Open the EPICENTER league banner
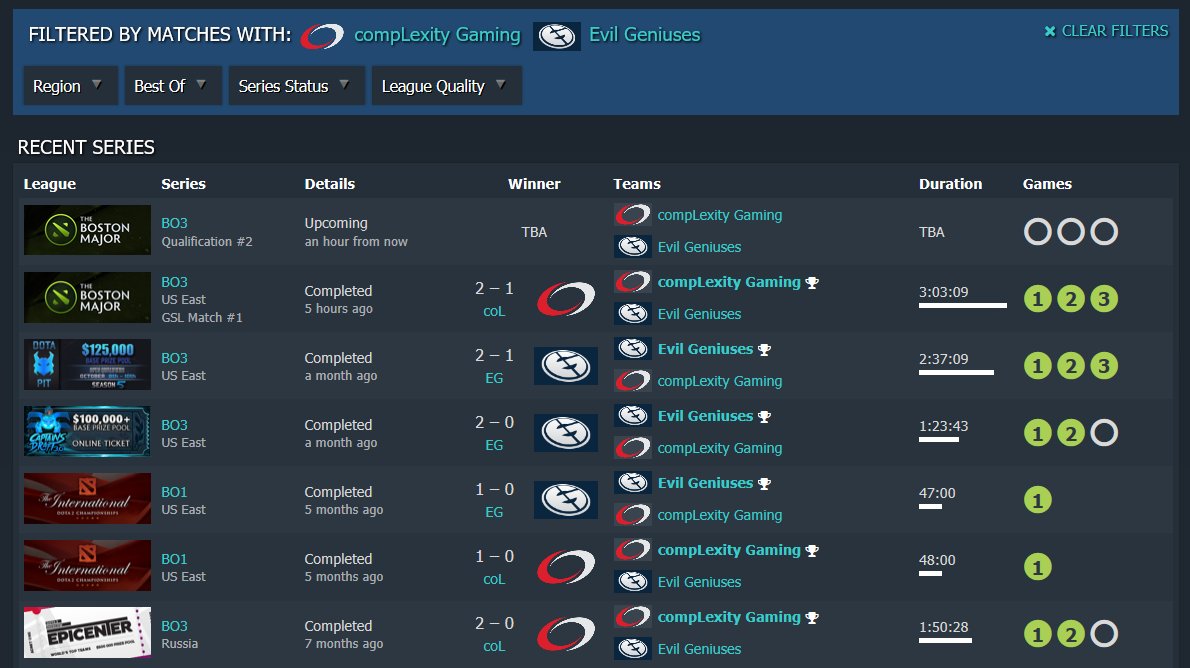The width and height of the screenshot is (1190, 668). pyautogui.click(x=87, y=632)
